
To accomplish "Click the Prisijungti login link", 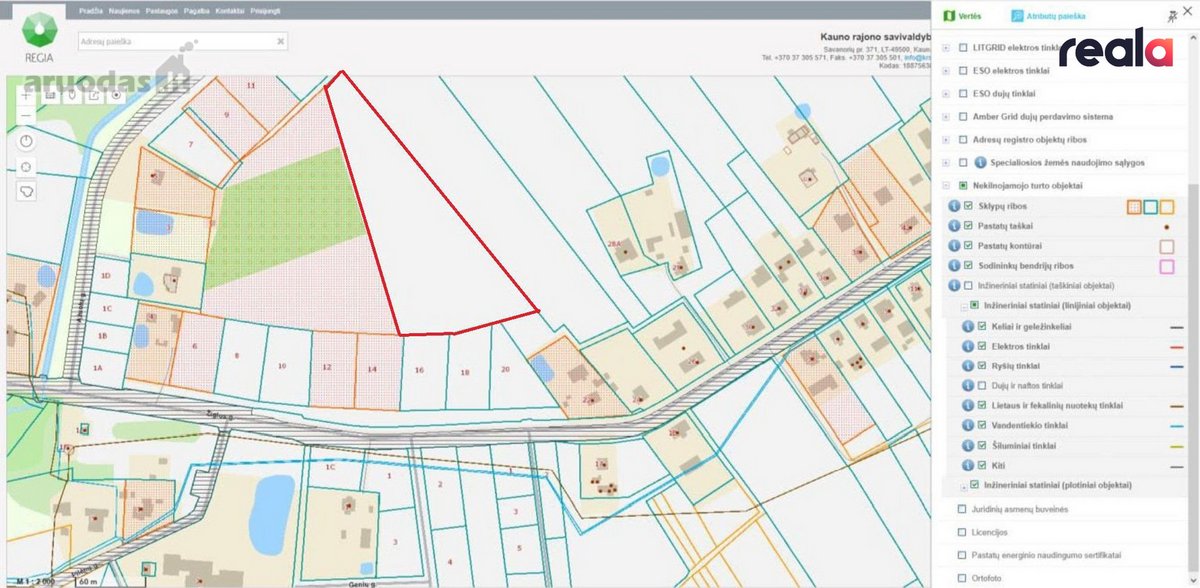I will pyautogui.click(x=265, y=9).
